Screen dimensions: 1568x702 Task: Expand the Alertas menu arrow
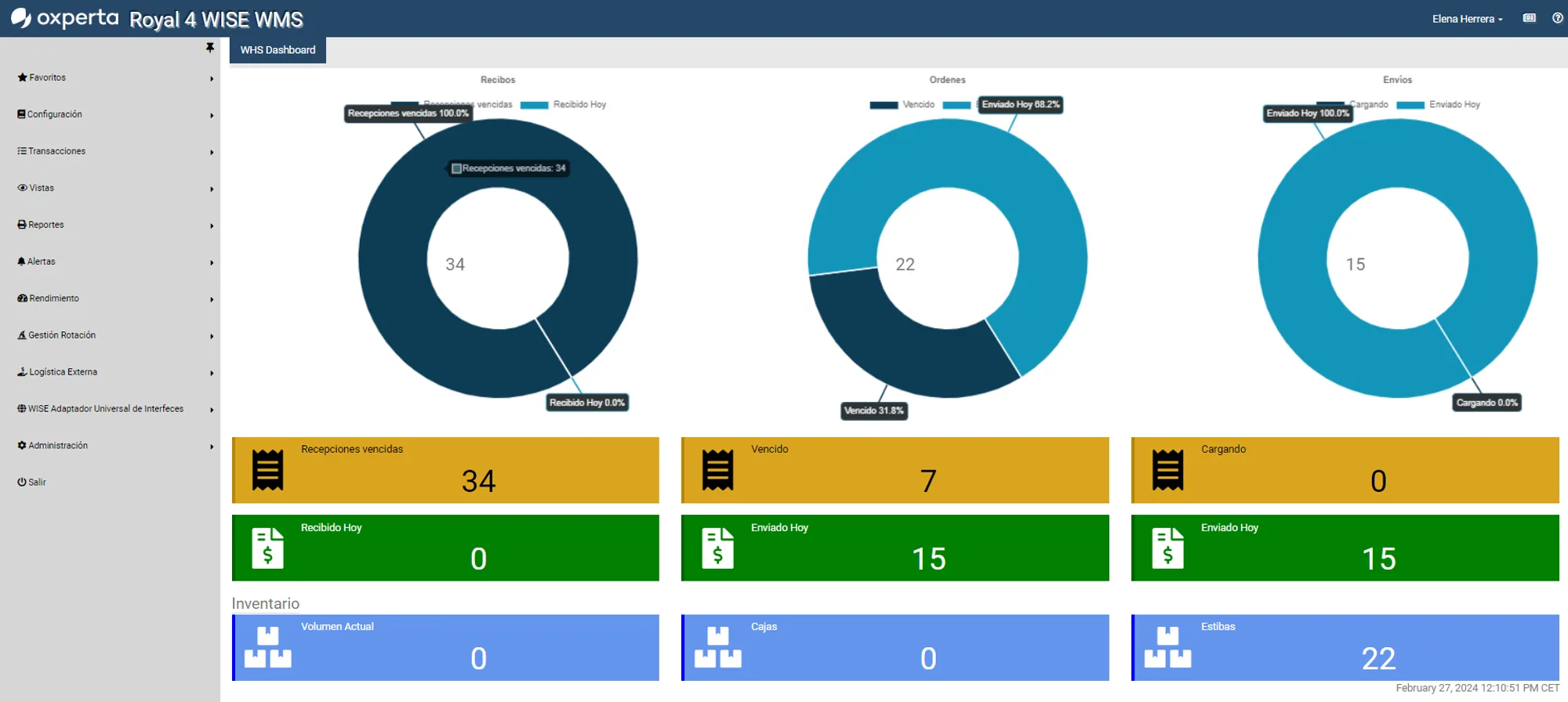212,262
